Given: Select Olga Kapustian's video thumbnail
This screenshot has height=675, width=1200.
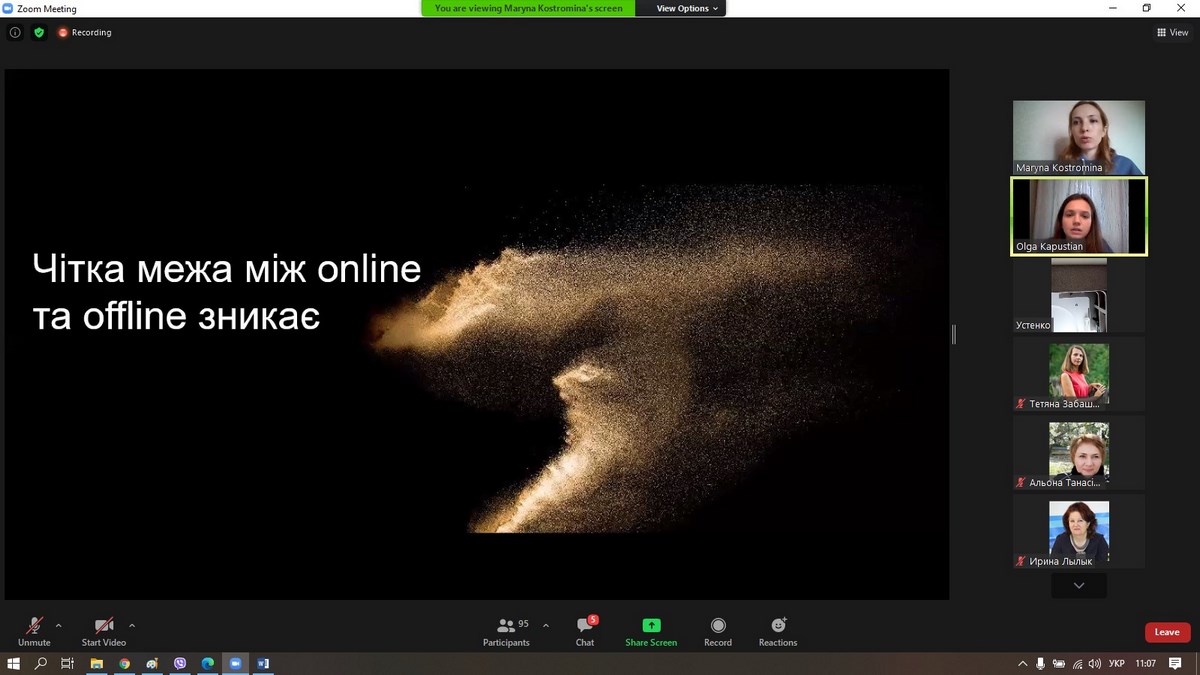Looking at the screenshot, I should (1078, 216).
